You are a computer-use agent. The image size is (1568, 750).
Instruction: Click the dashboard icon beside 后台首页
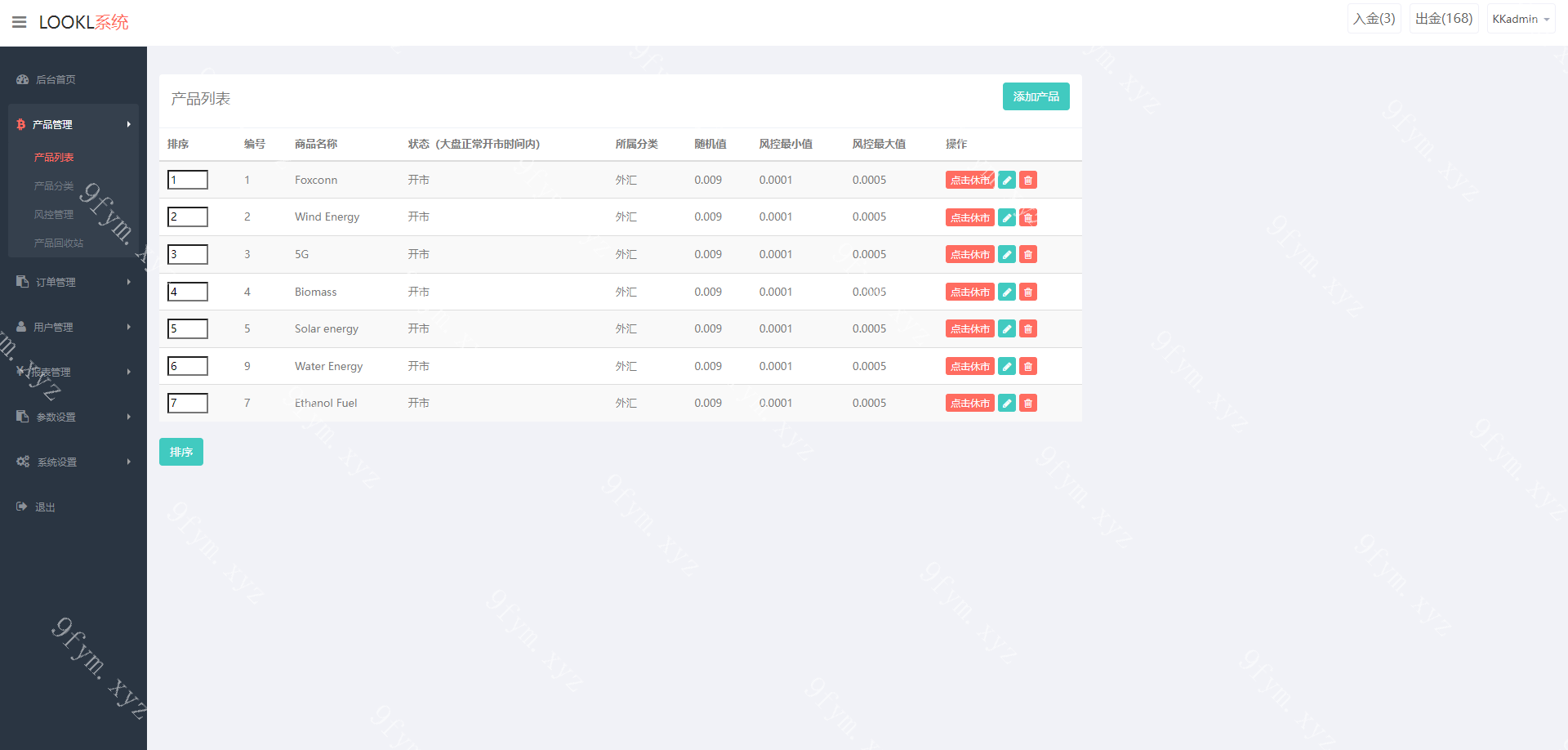(x=23, y=79)
